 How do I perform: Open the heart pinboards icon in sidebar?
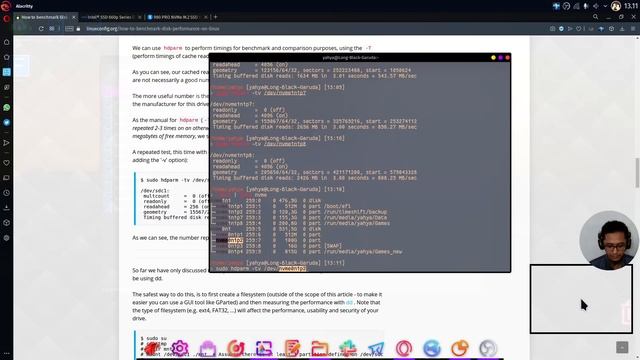point(7,163)
